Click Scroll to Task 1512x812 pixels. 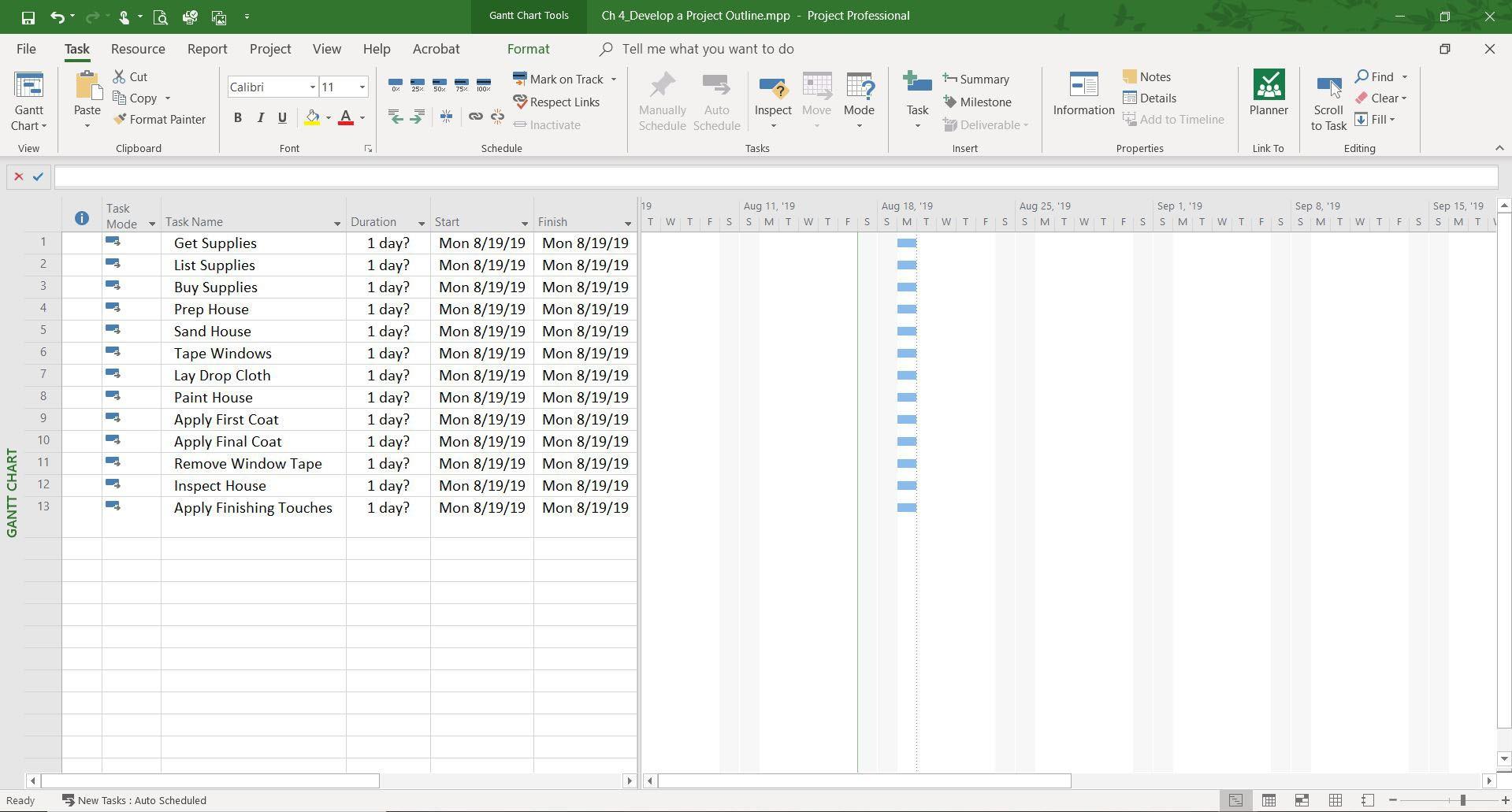click(1328, 102)
